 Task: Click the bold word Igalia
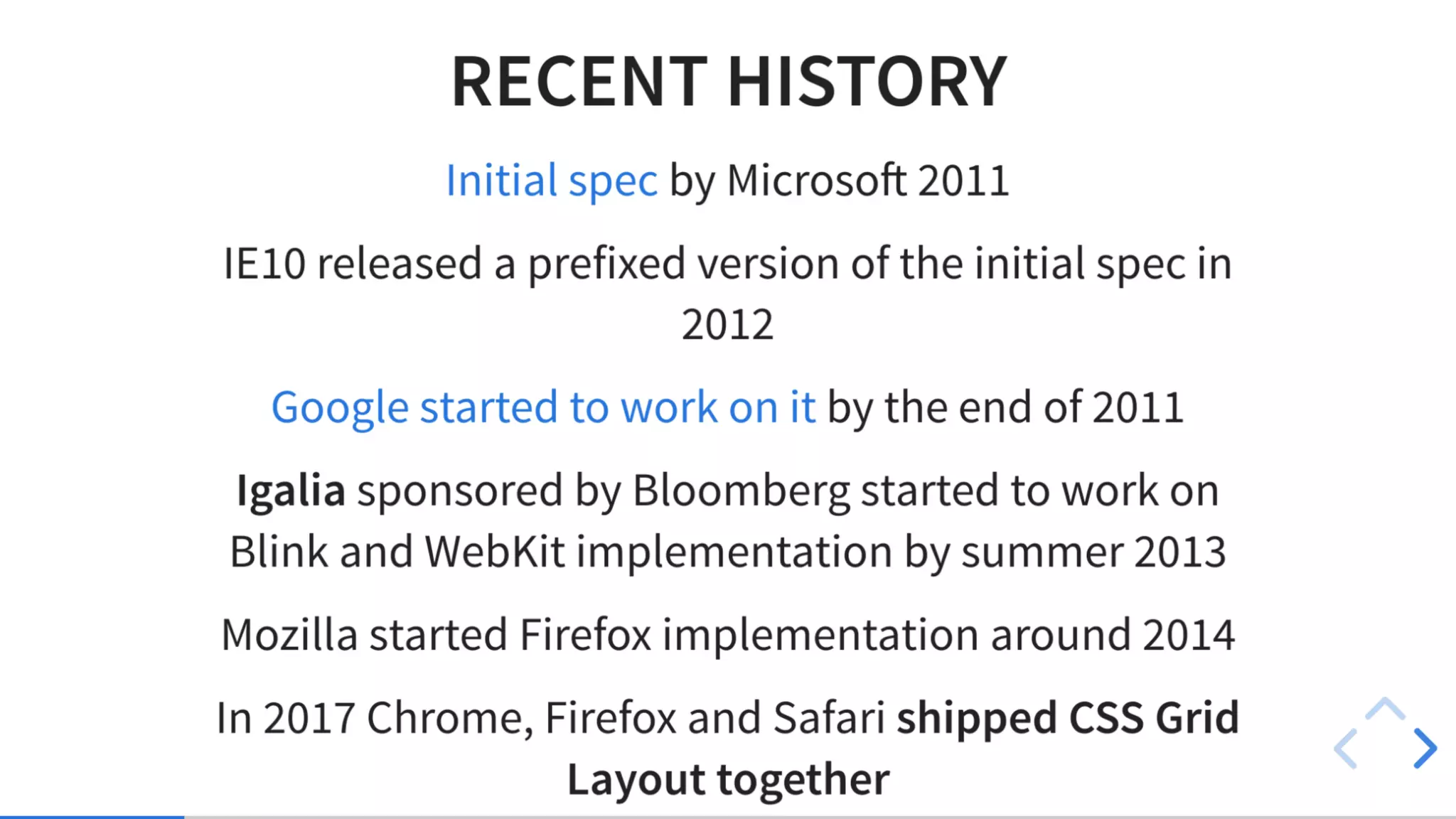click(x=291, y=491)
